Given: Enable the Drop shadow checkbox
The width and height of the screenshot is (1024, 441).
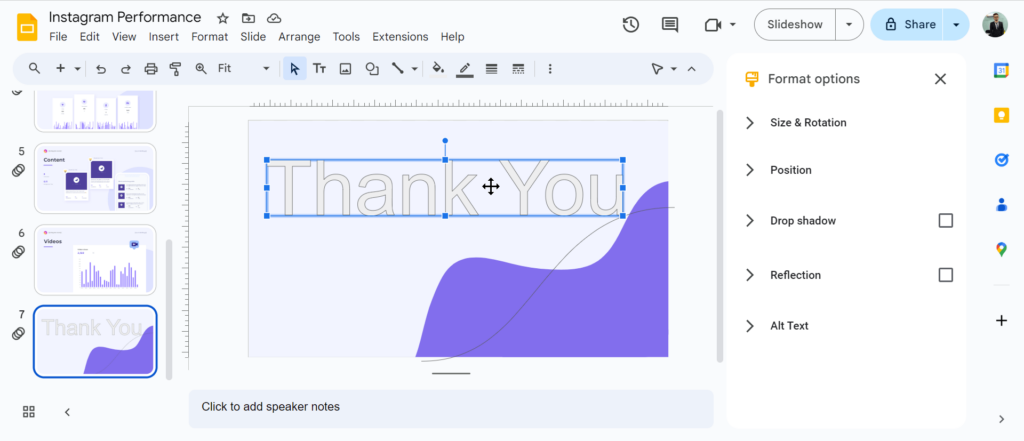Looking at the screenshot, I should click(945, 221).
